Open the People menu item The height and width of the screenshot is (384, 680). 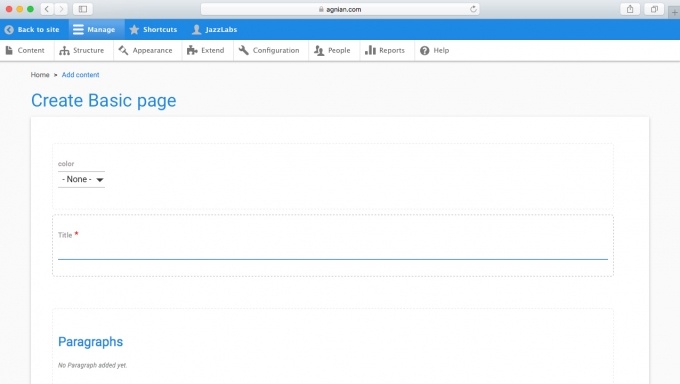pyautogui.click(x=333, y=50)
